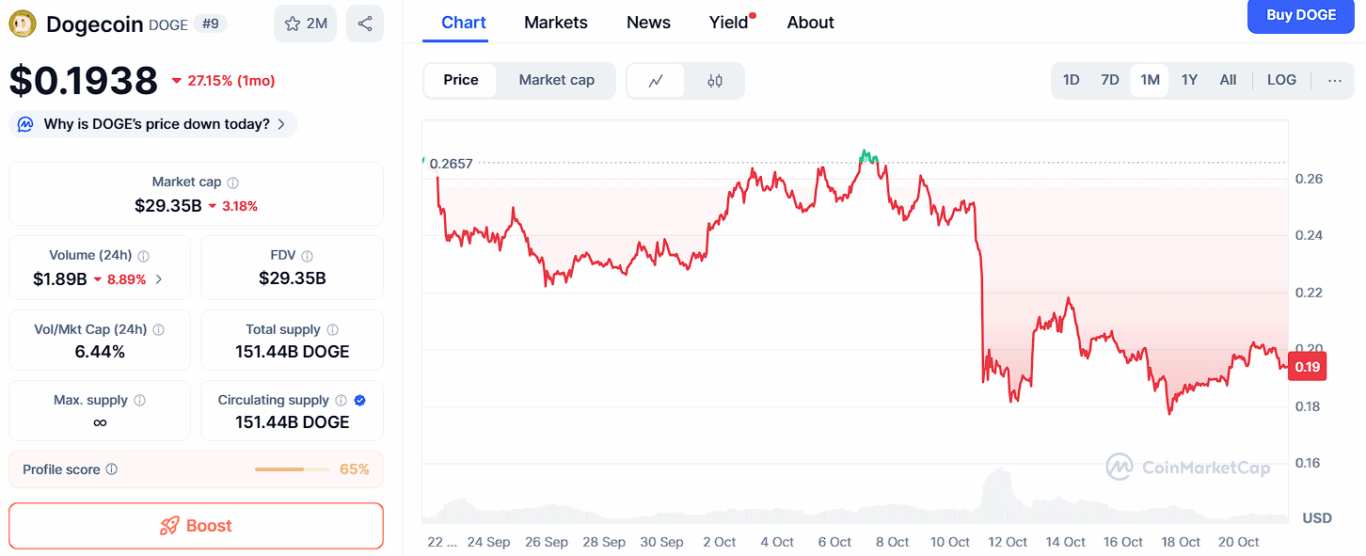Toggle the LOG scale option
The height and width of the screenshot is (556, 1366).
(1281, 80)
